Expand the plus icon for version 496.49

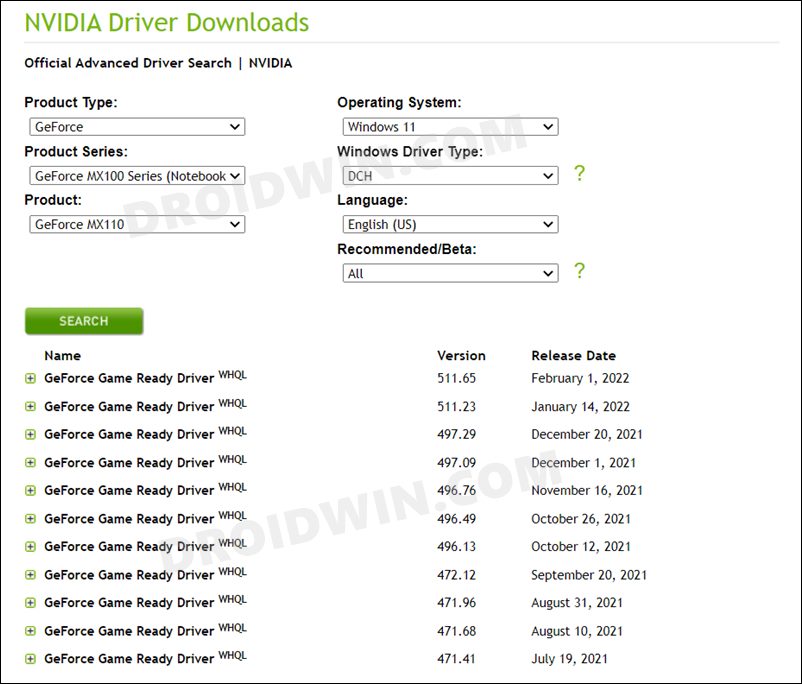click(x=31, y=519)
